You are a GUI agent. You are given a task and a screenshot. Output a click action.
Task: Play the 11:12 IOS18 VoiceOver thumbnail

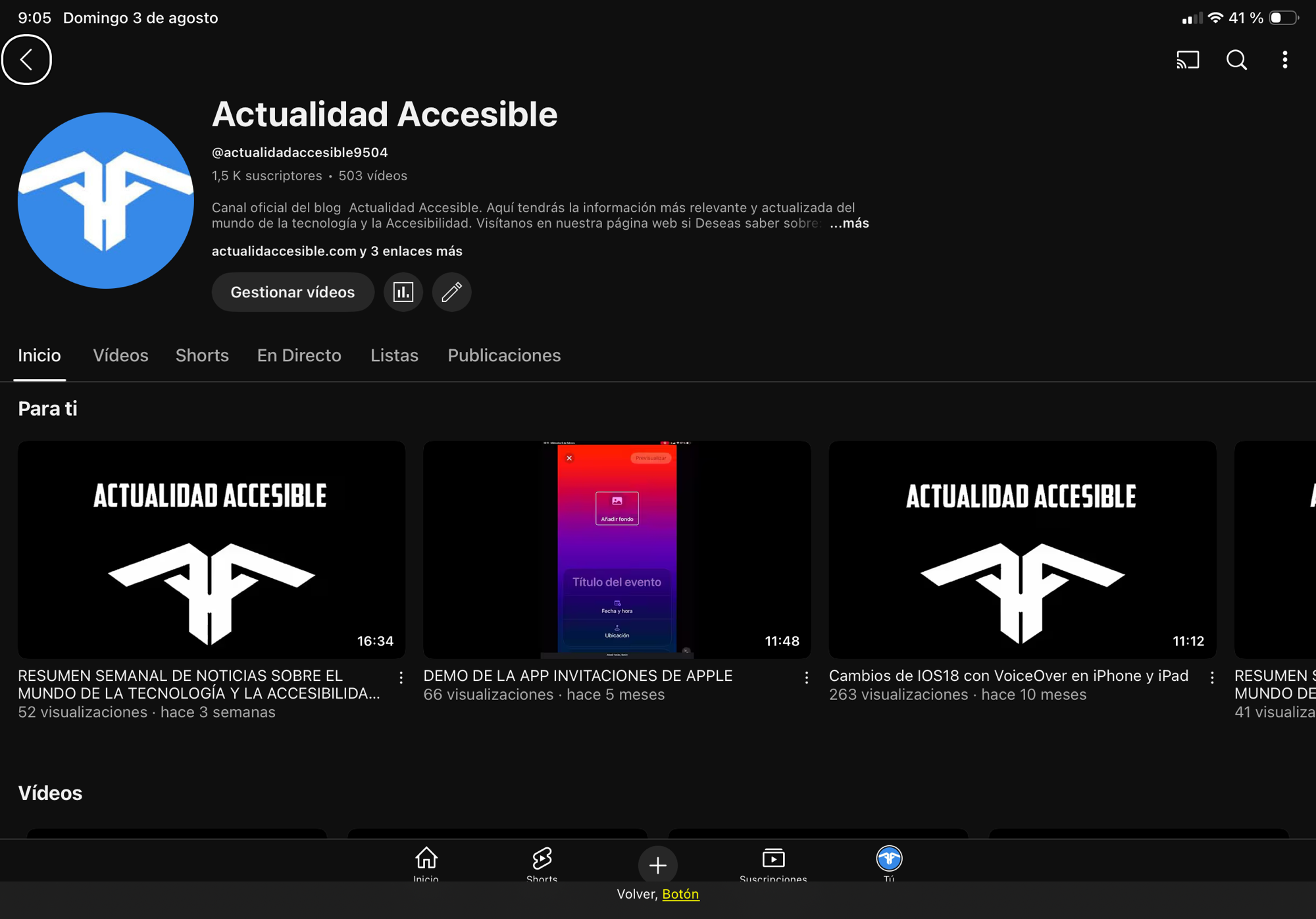[1022, 550]
